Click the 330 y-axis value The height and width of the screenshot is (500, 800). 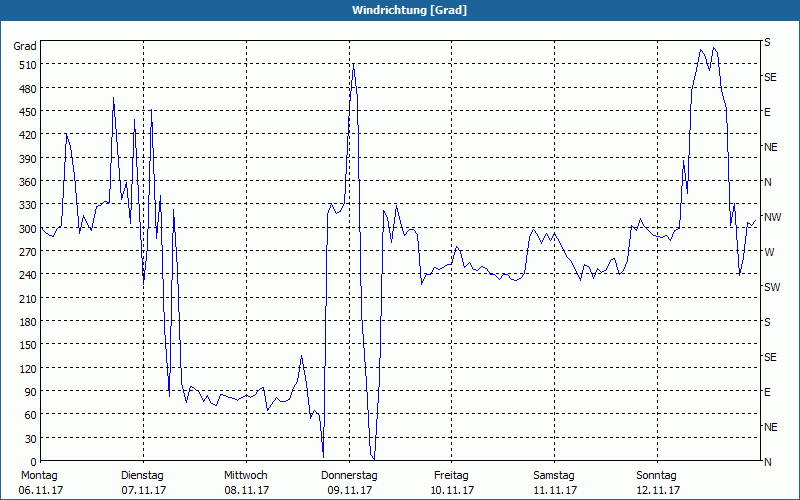28,205
